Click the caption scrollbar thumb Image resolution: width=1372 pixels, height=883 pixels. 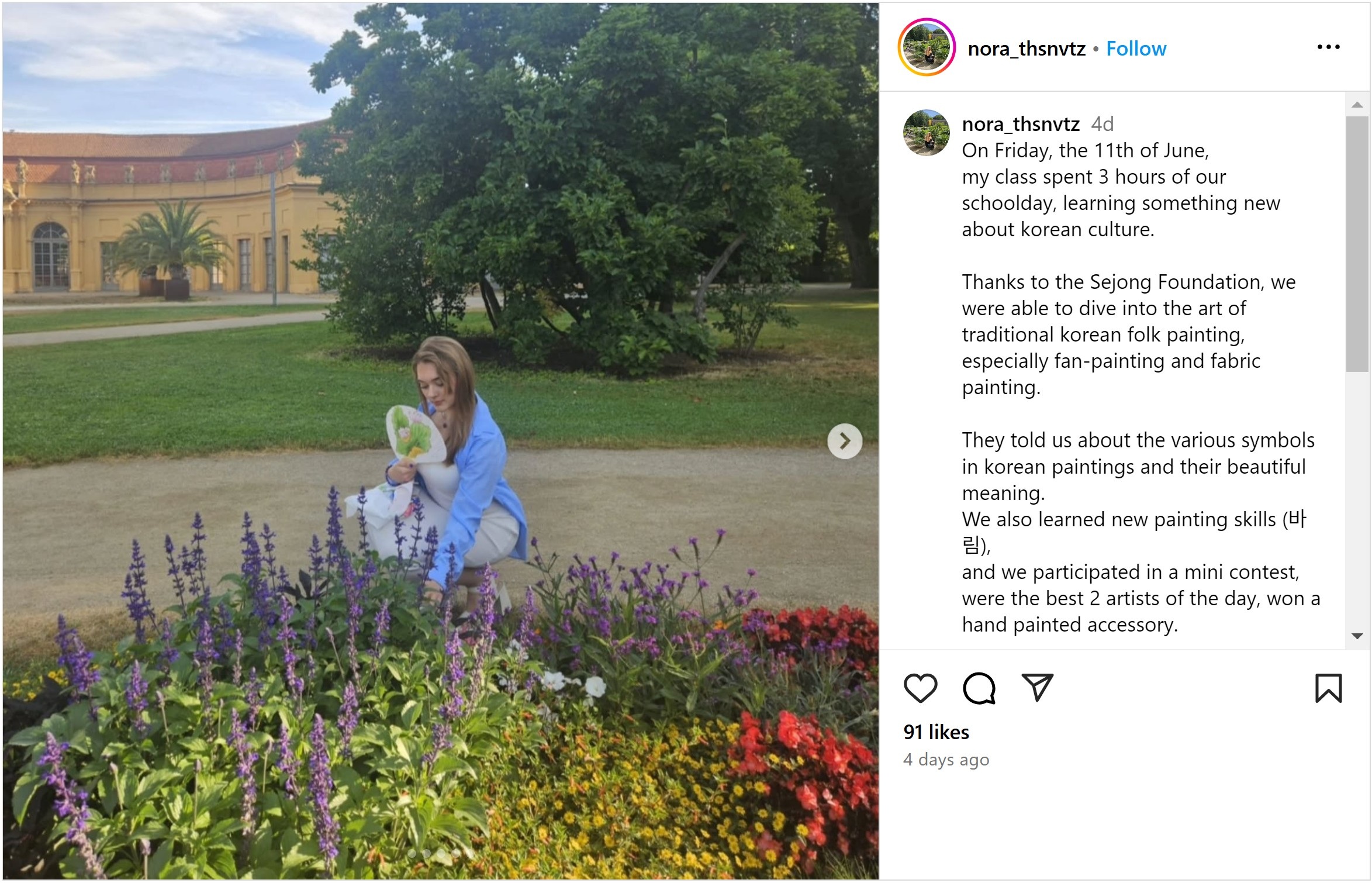(1357, 244)
